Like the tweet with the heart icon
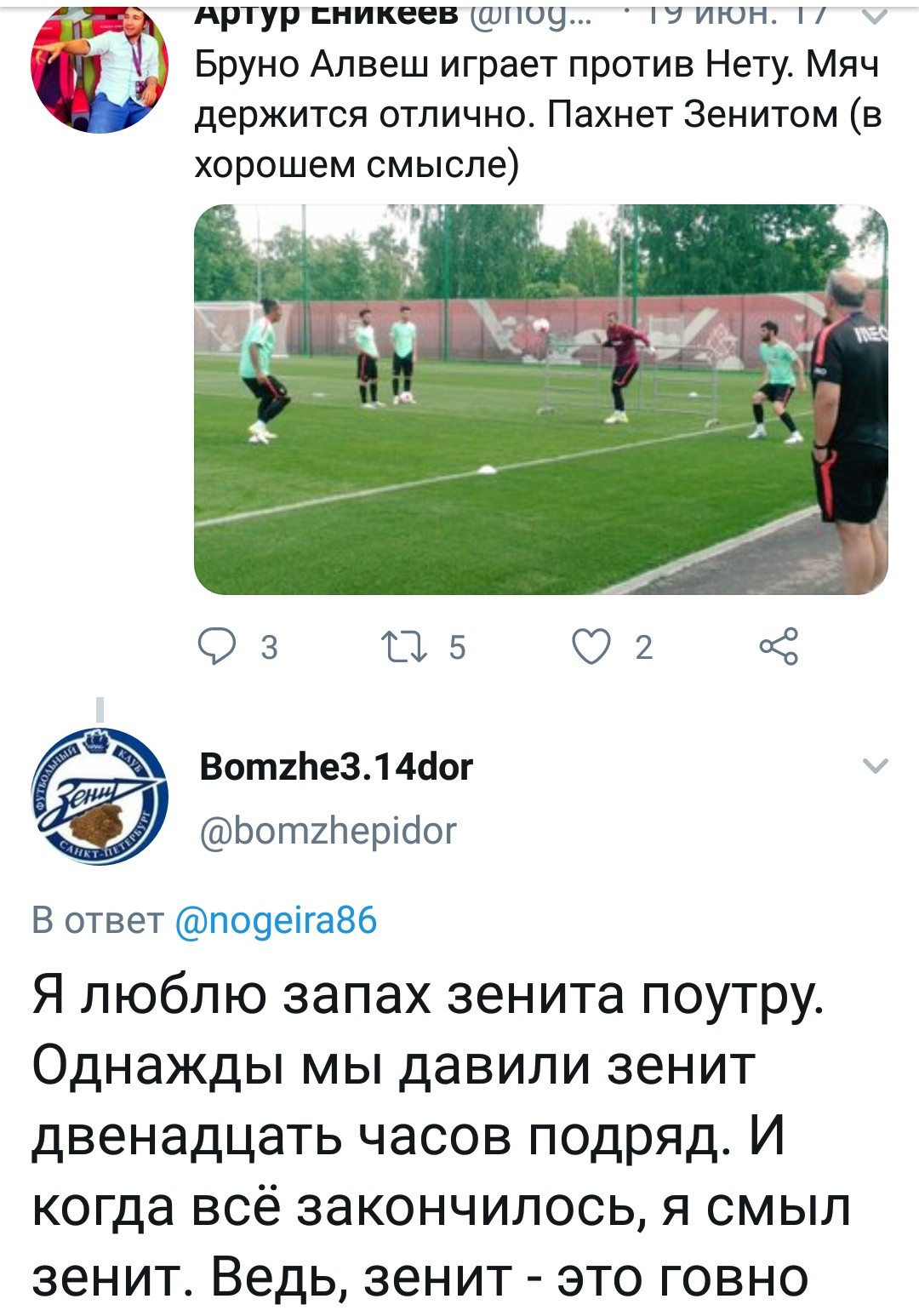The height and width of the screenshot is (1316, 919). [591, 647]
